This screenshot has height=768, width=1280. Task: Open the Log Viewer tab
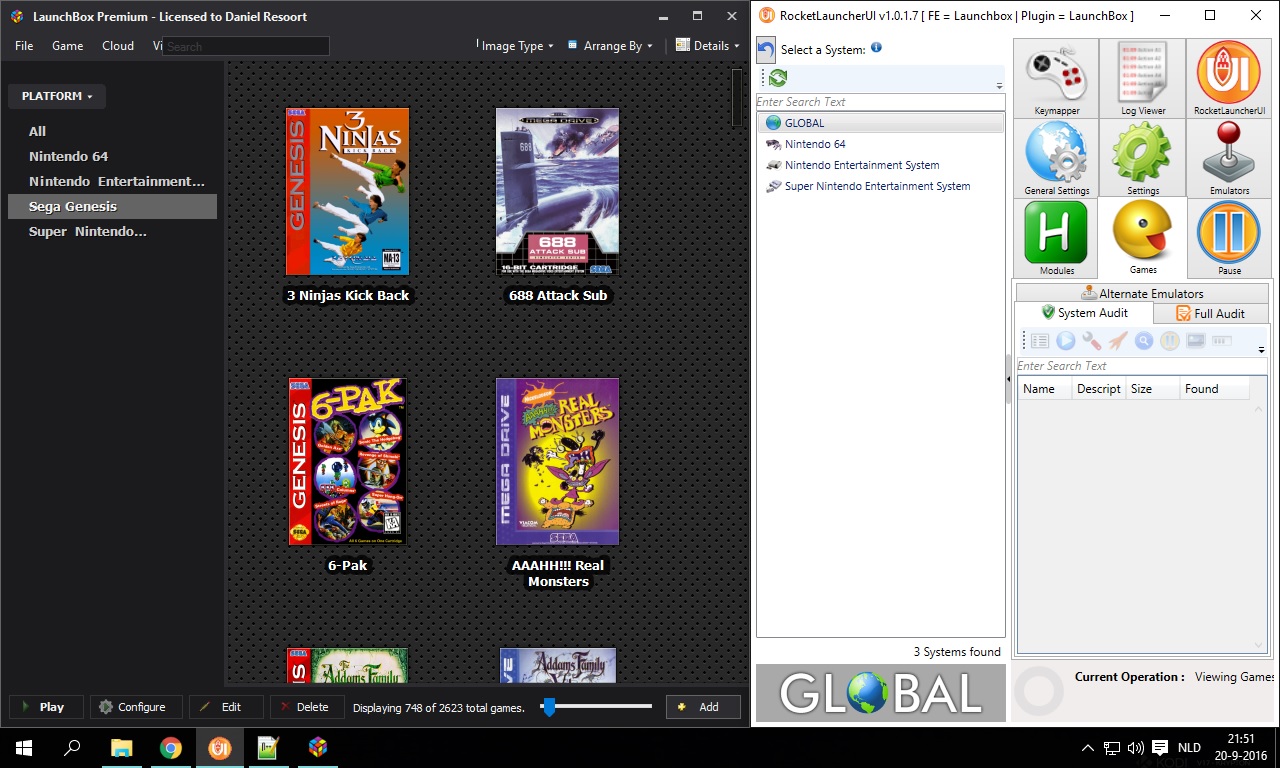coord(1143,79)
